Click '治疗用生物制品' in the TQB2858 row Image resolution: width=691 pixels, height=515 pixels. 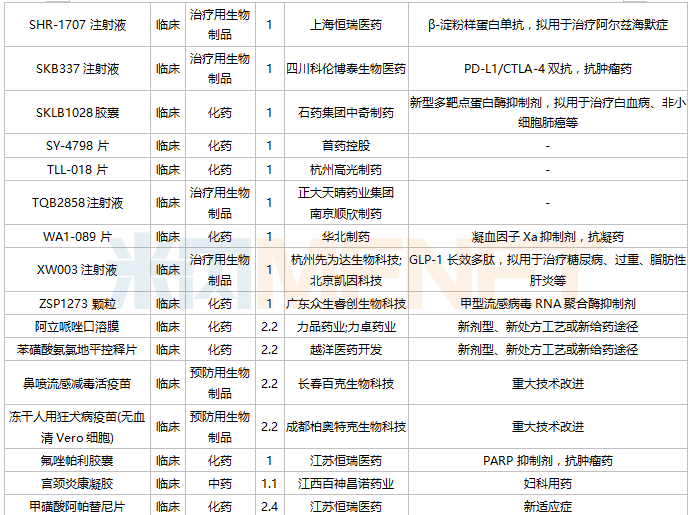pyautogui.click(x=220, y=203)
